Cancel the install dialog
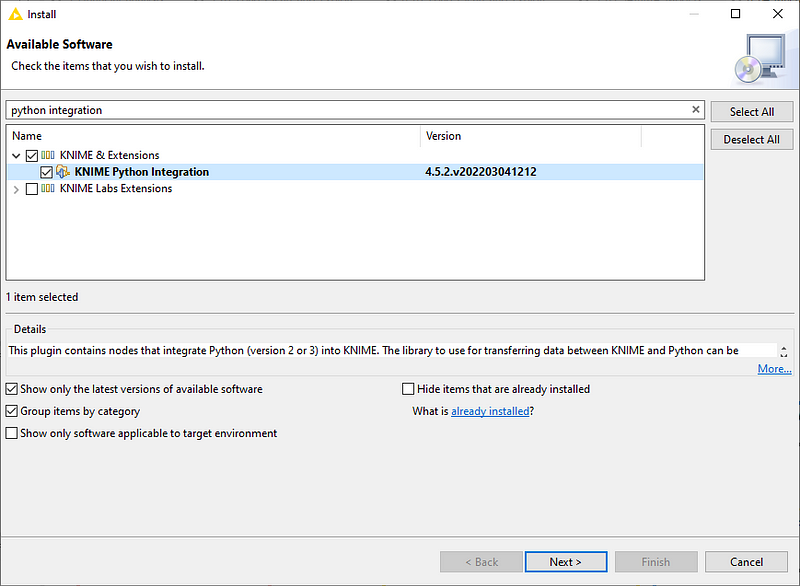800x586 pixels. tap(746, 562)
